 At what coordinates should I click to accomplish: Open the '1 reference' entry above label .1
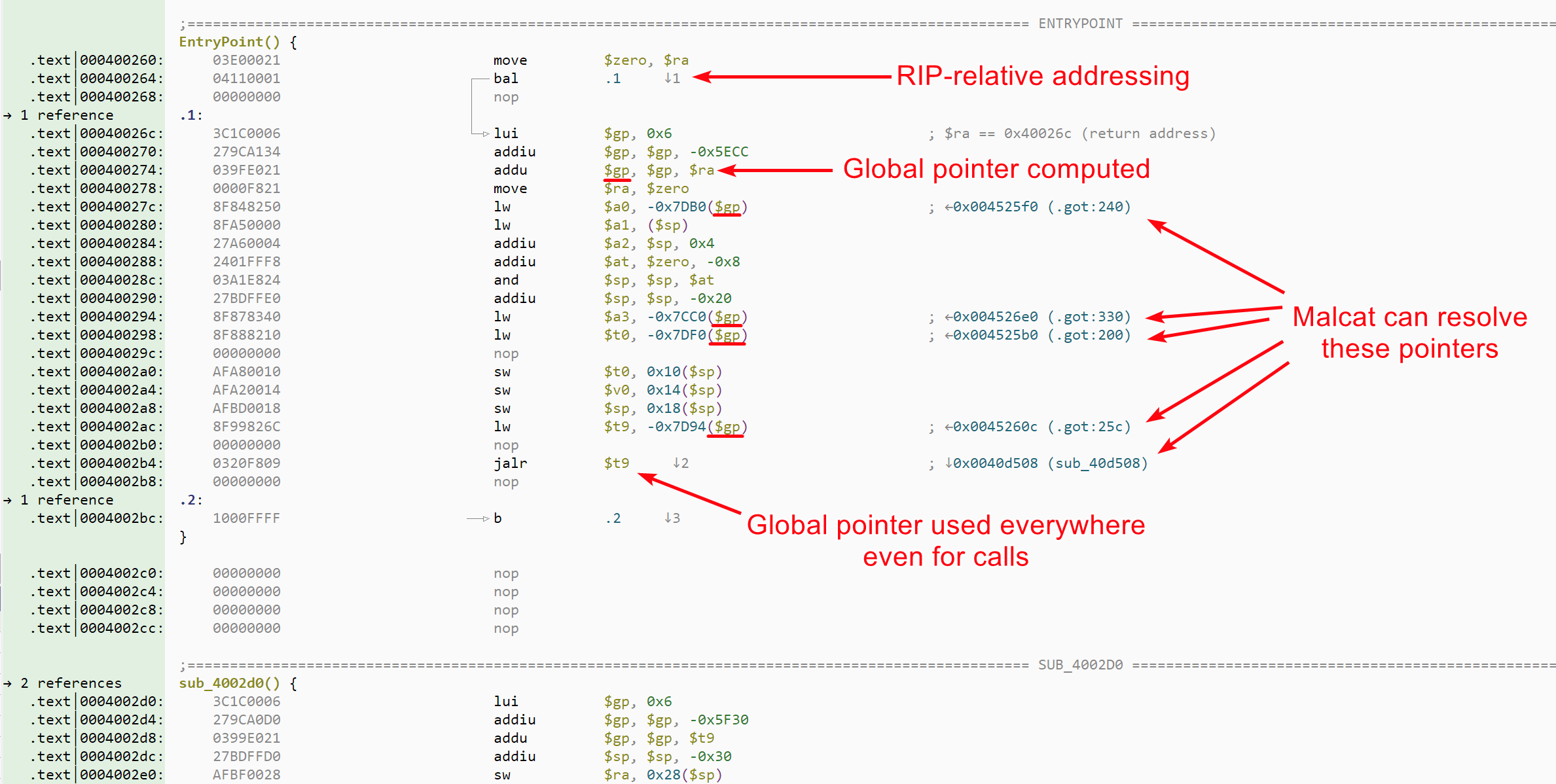click(67, 115)
